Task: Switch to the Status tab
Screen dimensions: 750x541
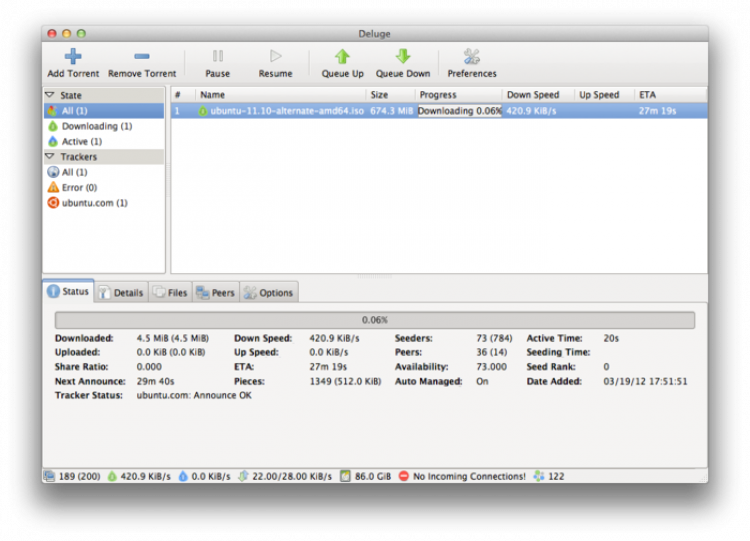Action: (x=68, y=291)
